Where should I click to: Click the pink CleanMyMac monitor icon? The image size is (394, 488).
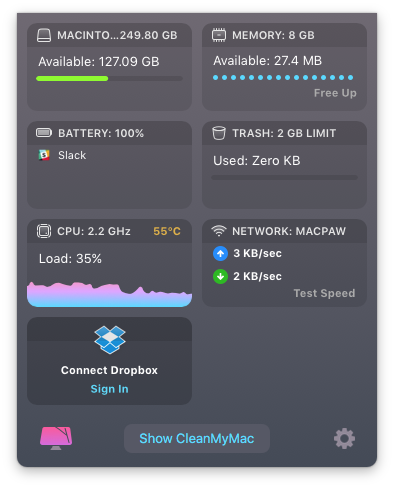click(56, 438)
